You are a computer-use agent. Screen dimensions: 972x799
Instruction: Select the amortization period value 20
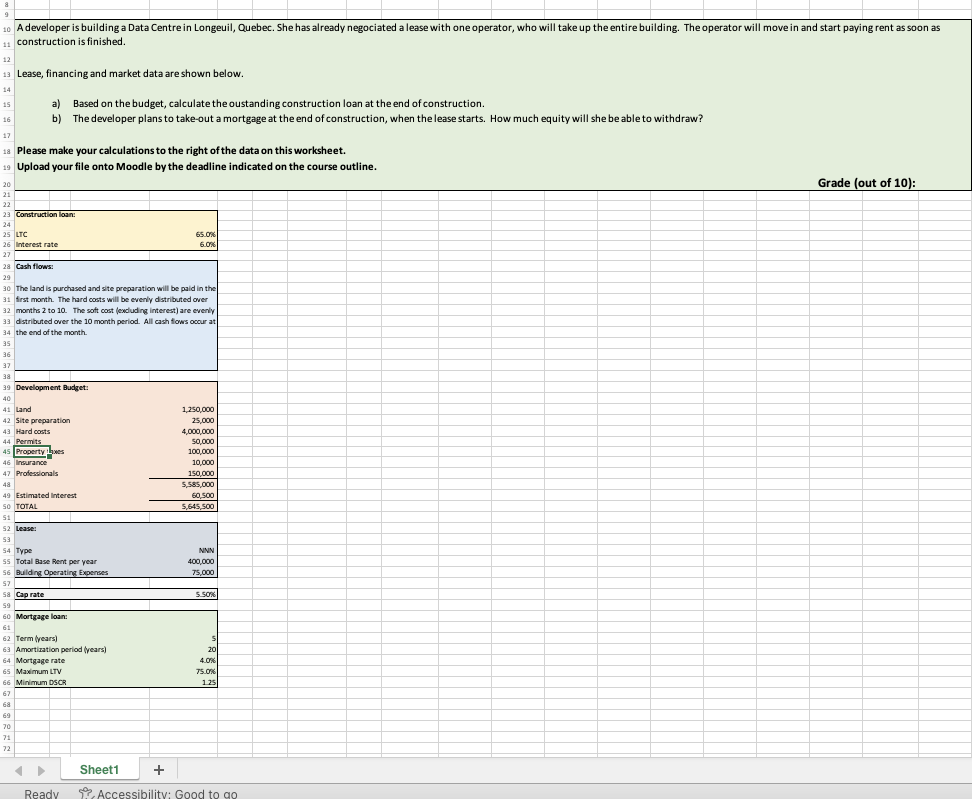[x=211, y=650]
